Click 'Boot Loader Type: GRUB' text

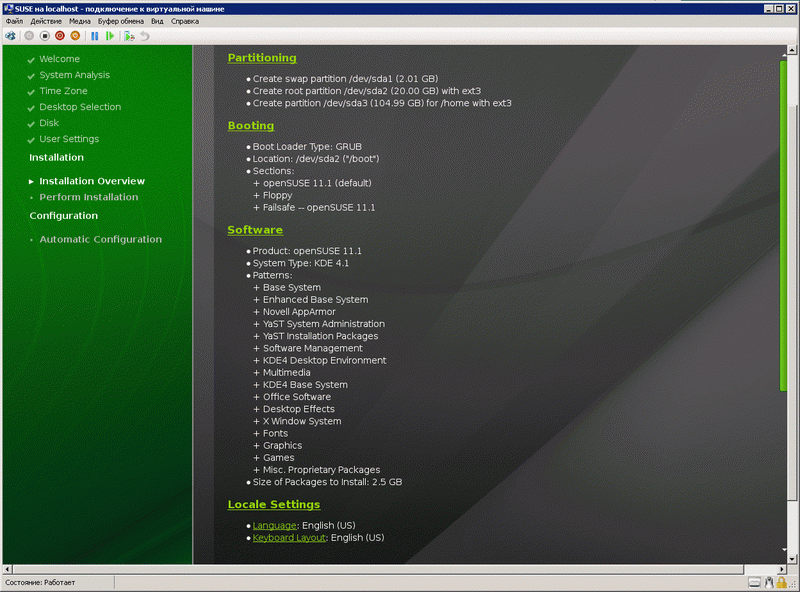click(307, 146)
